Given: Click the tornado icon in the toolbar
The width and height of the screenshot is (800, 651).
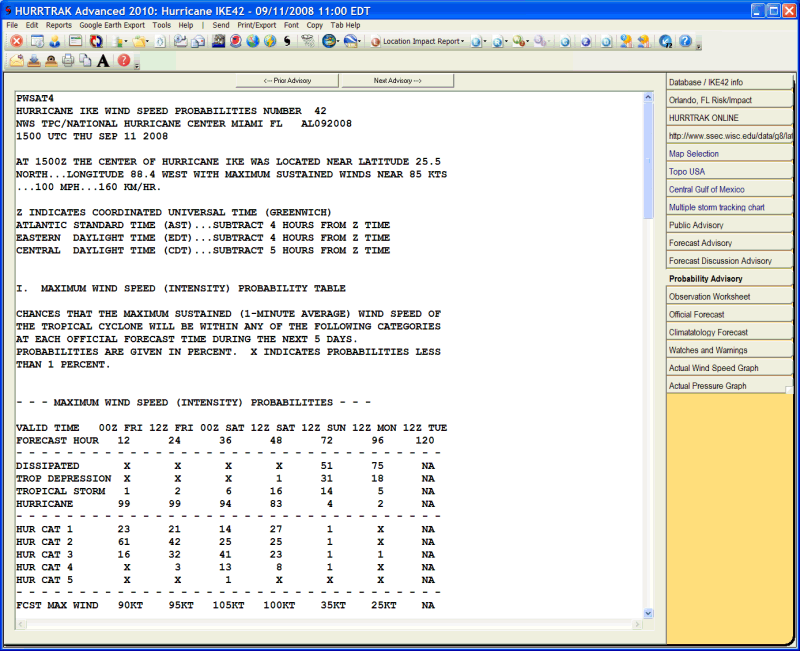Looking at the screenshot, I should pyautogui.click(x=307, y=42).
